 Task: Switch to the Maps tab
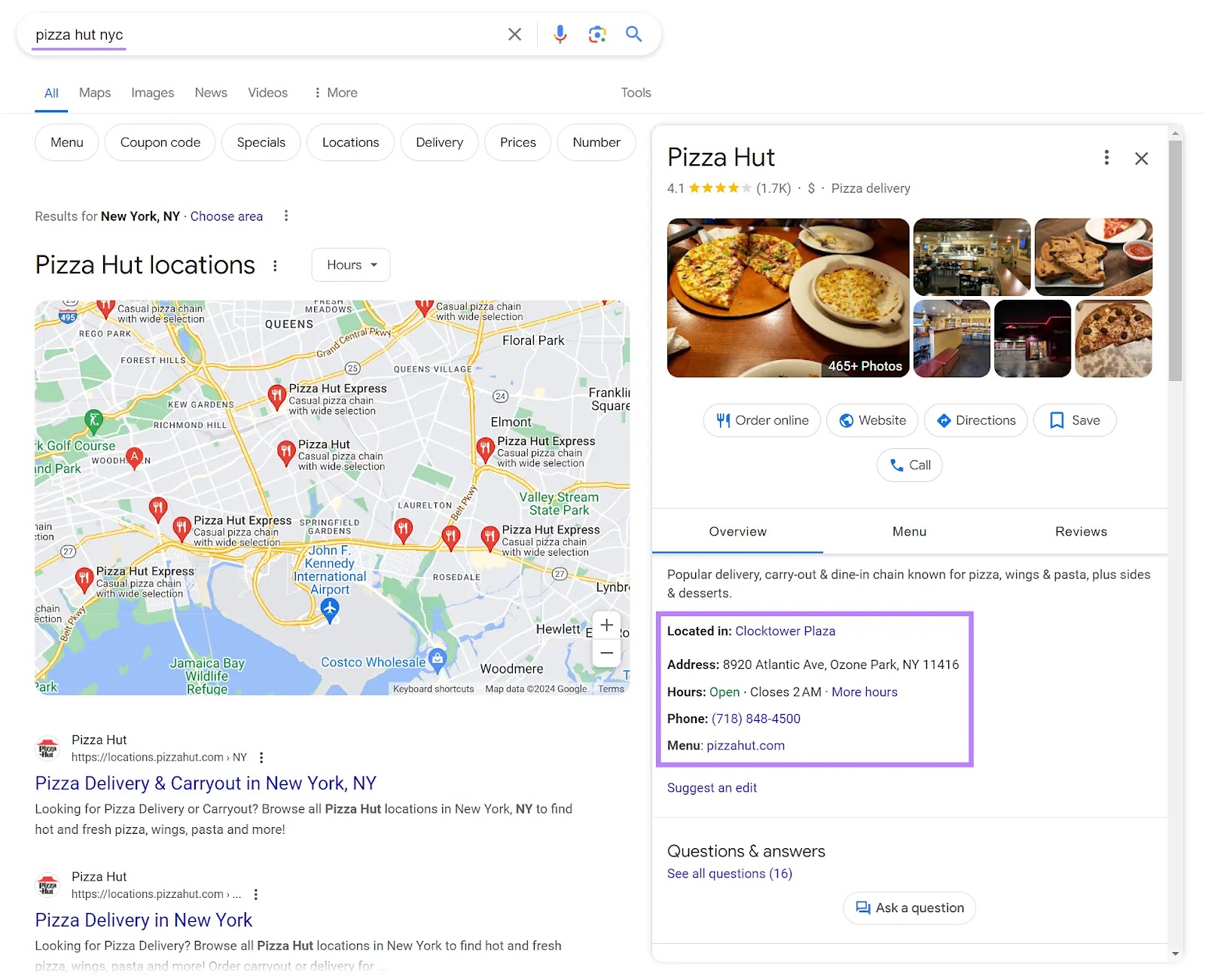click(95, 93)
